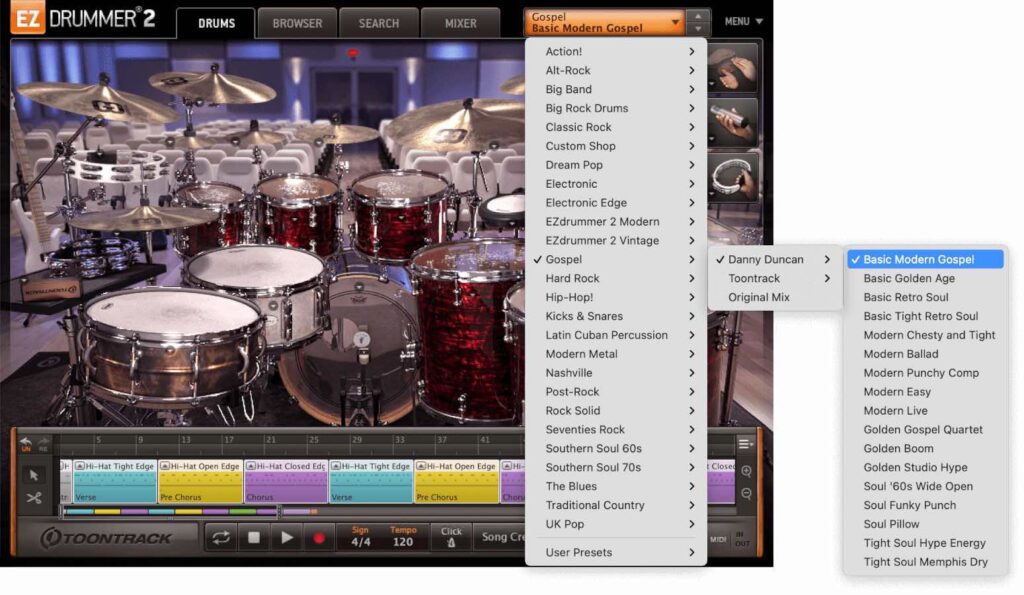
Task: Choose the Modern Punchy Comp preset
Action: pos(925,373)
